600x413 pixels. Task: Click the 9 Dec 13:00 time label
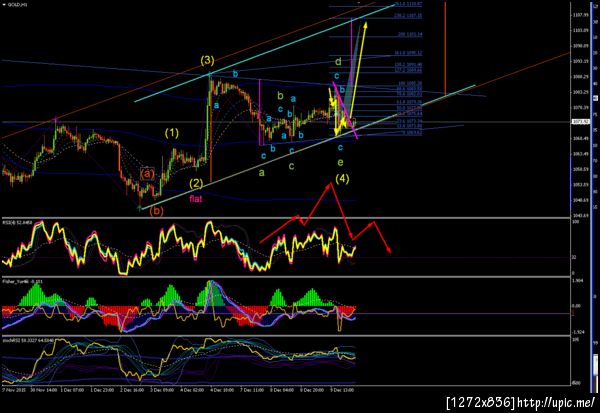(342, 390)
